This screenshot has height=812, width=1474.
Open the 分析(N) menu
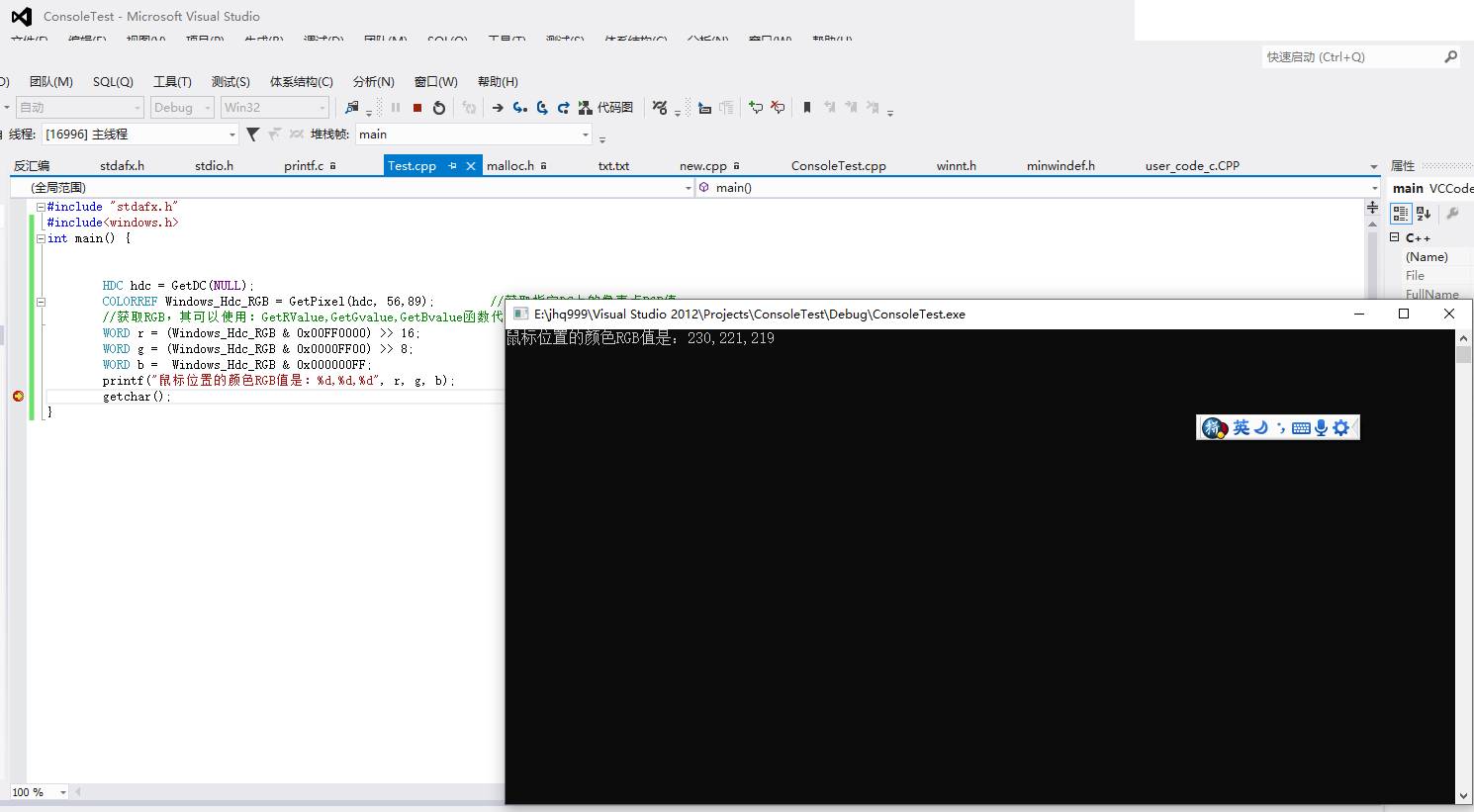(x=374, y=82)
